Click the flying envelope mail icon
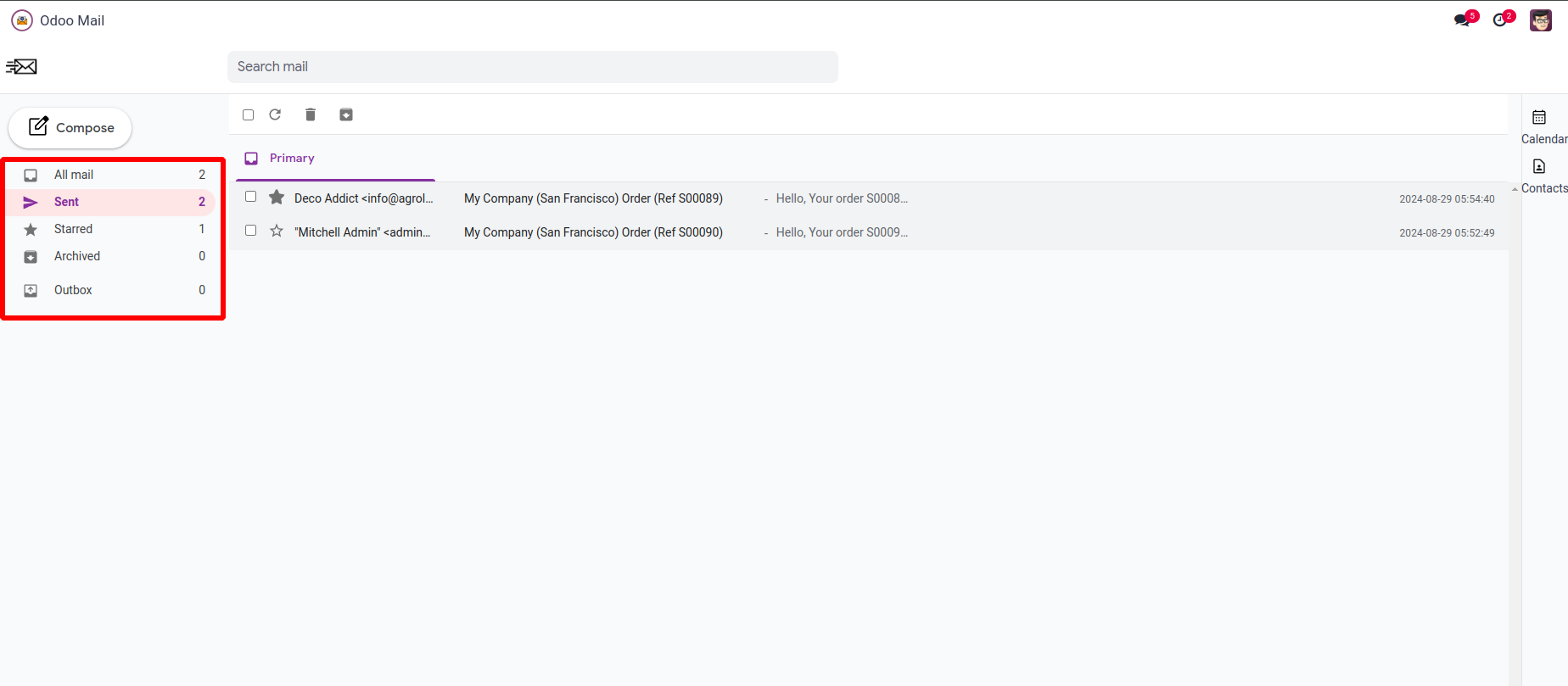The image size is (1568, 686). point(21,66)
